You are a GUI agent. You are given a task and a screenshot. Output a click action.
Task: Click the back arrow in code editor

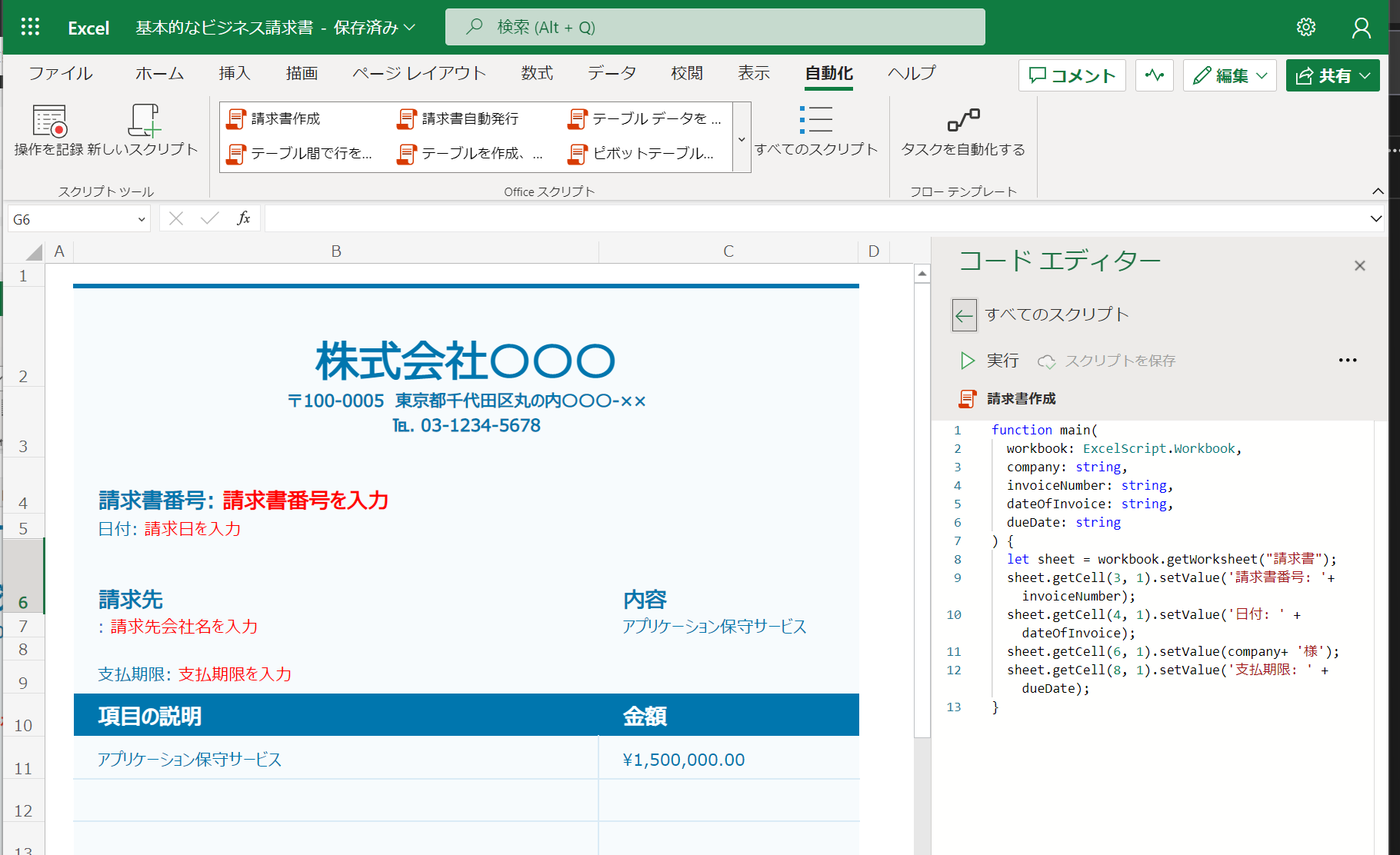click(964, 315)
